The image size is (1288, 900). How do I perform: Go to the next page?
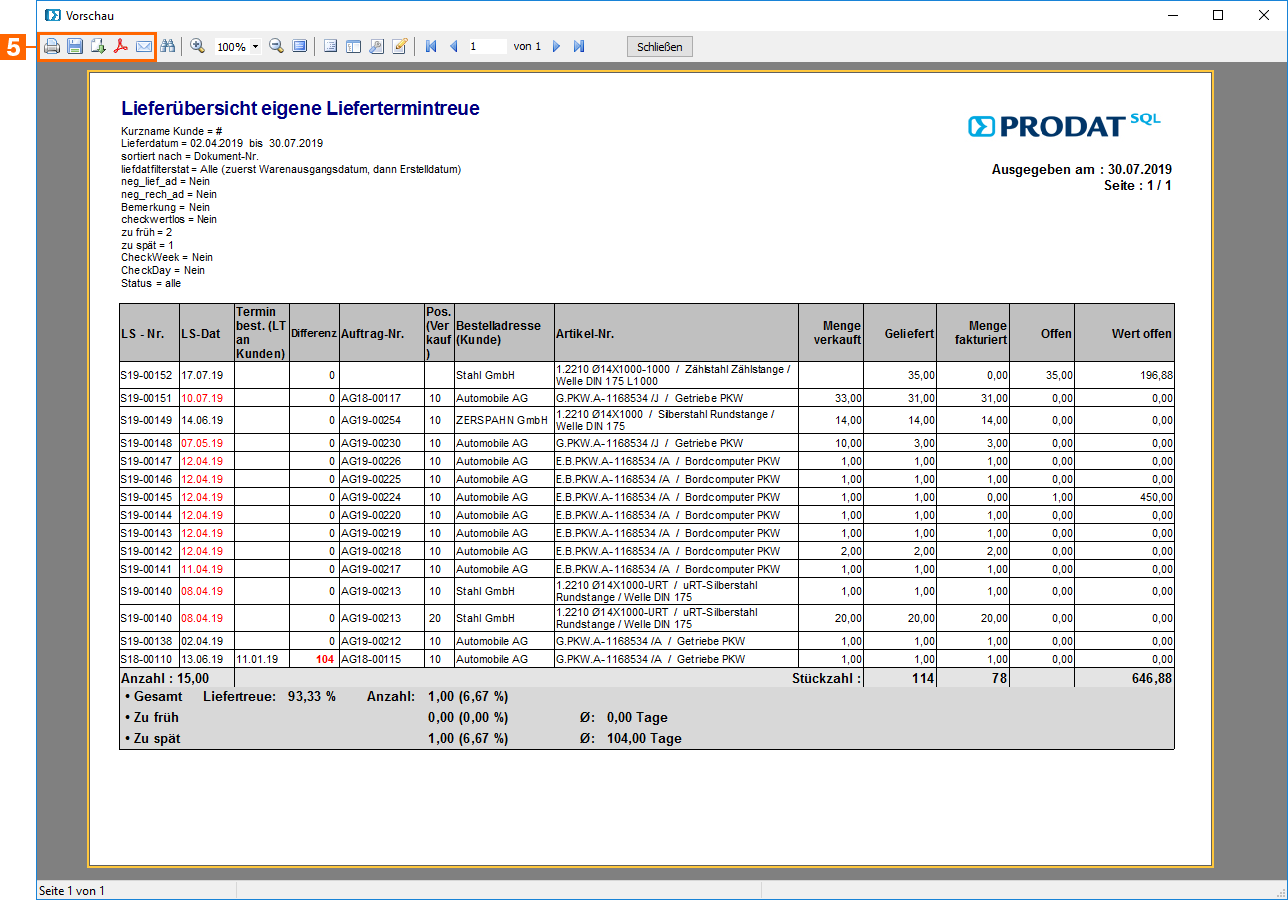pyautogui.click(x=556, y=46)
